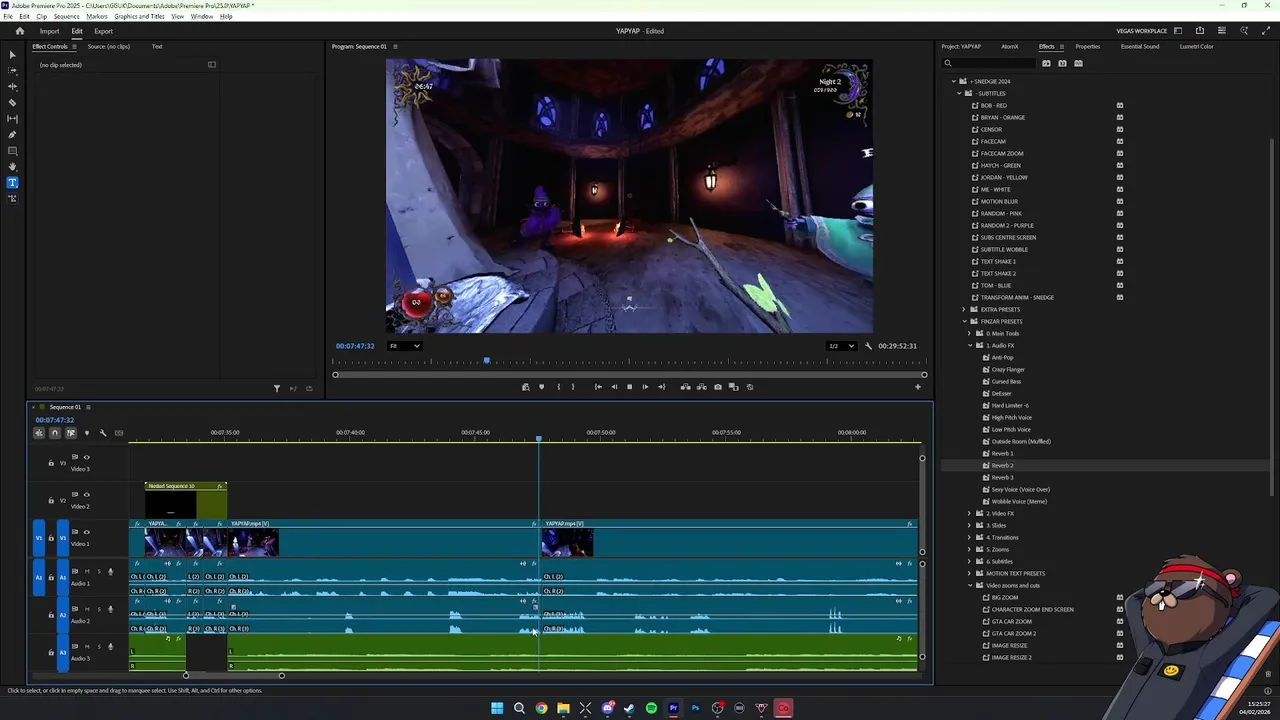This screenshot has height=720, width=1280.
Task: Select the Track Select Forward tool
Action: click(12, 71)
